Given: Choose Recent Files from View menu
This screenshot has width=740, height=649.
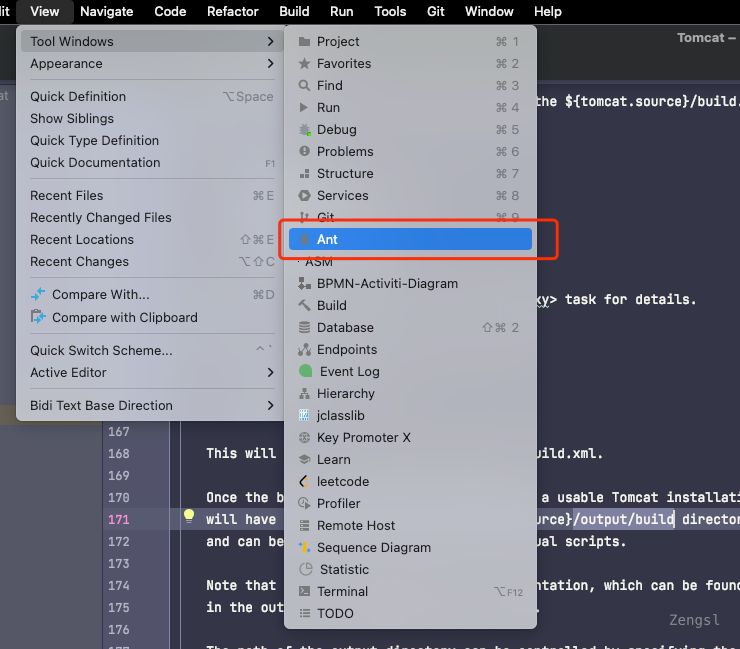Looking at the screenshot, I should pos(67,196).
